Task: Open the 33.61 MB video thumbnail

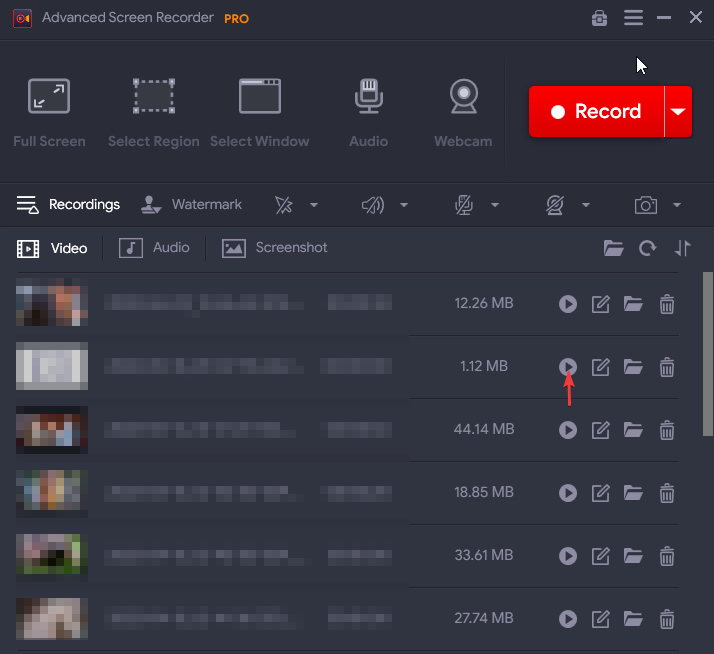Action: tap(52, 555)
